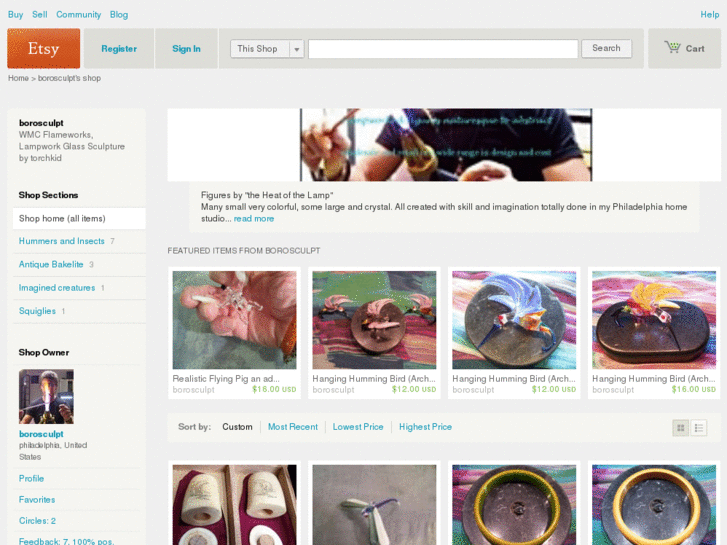Open the boxed white cups item thumbnail
Screen dimensions: 727x545
pos(235,505)
